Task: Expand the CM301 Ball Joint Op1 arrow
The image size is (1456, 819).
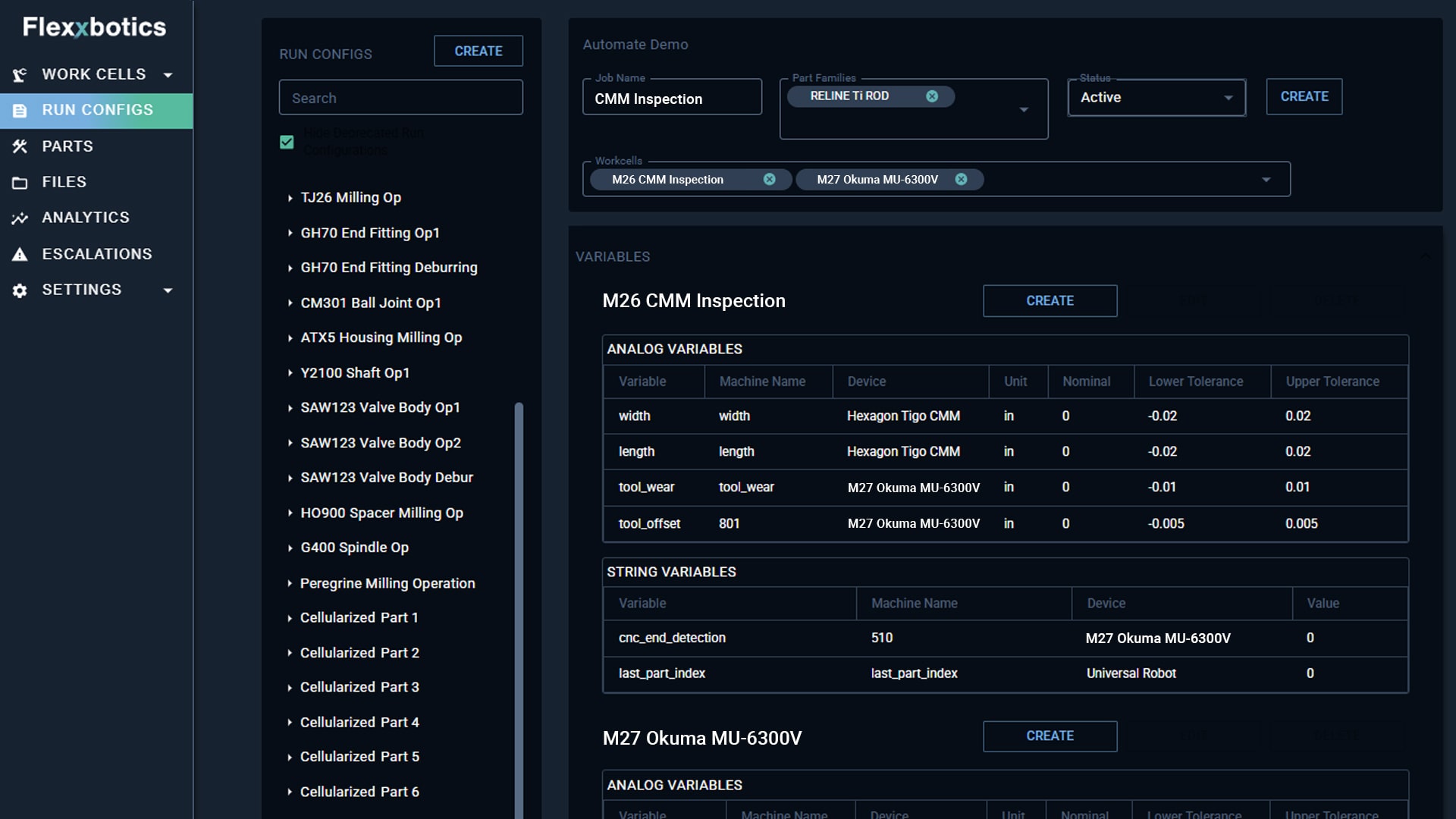Action: [290, 303]
